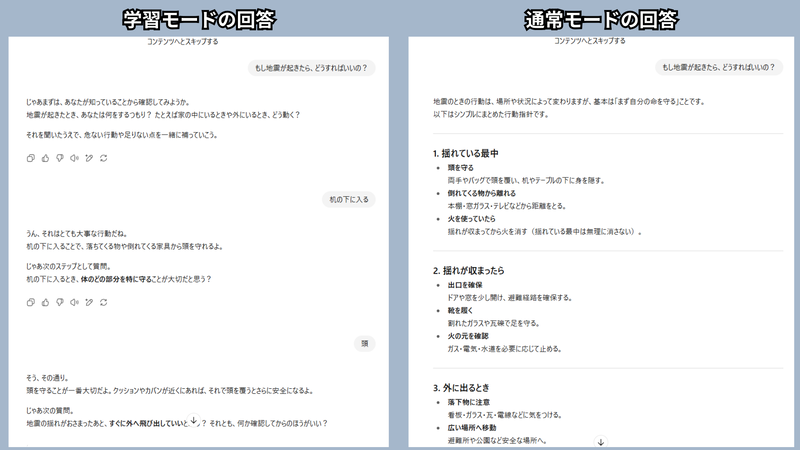800x450 pixels.
Task: Click line ドアや窓を少し開け、避難経路を確保する
Action: [510, 297]
